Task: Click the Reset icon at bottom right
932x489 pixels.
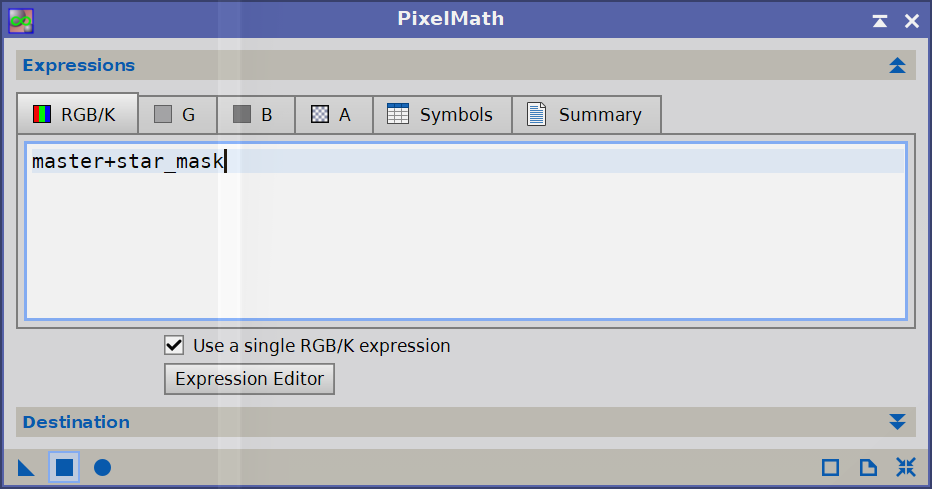Action: [906, 467]
